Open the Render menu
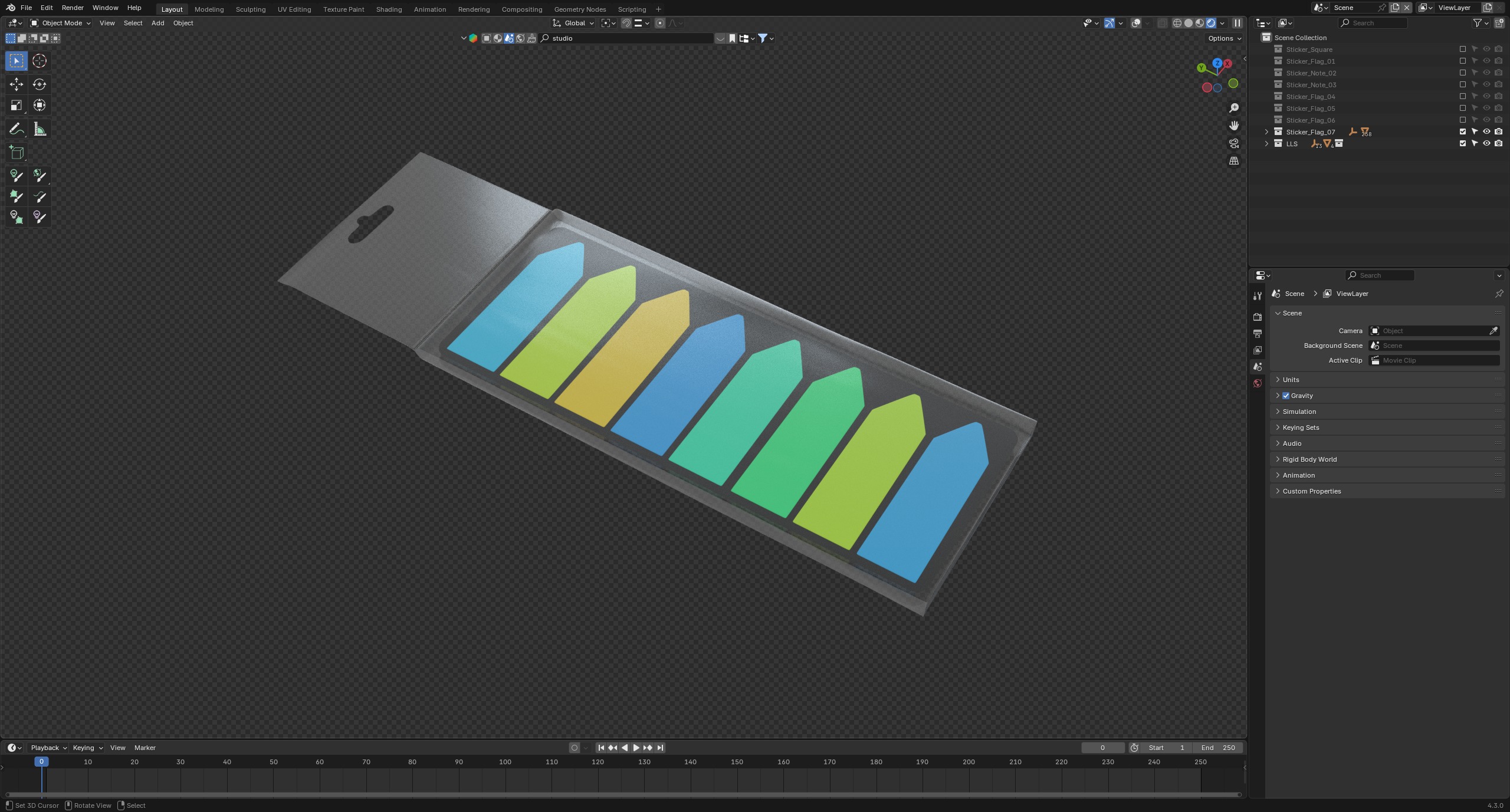Screen dimensions: 1510x812 [73, 8]
